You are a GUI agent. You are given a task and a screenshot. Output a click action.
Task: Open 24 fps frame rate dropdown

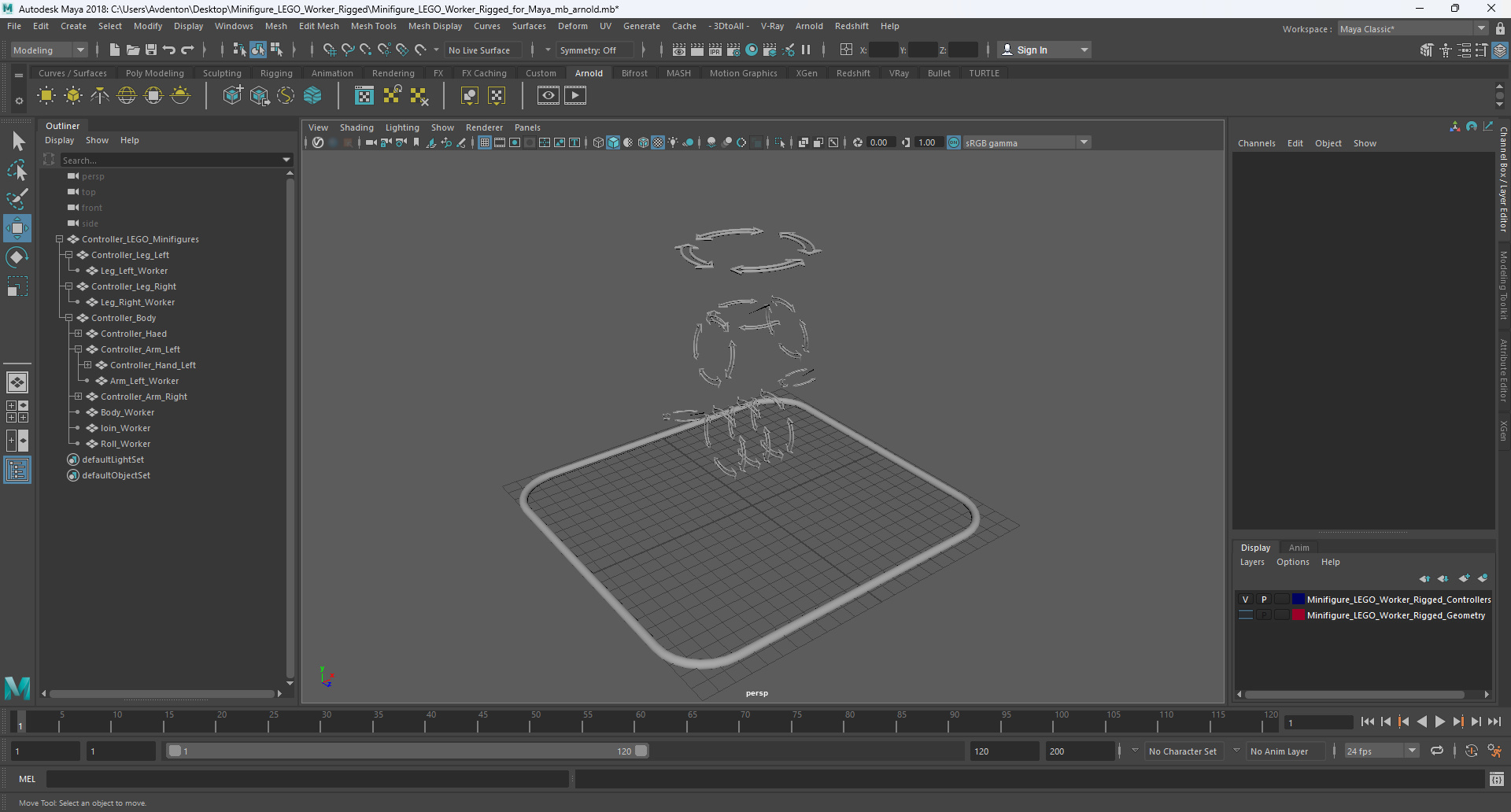[1381, 751]
